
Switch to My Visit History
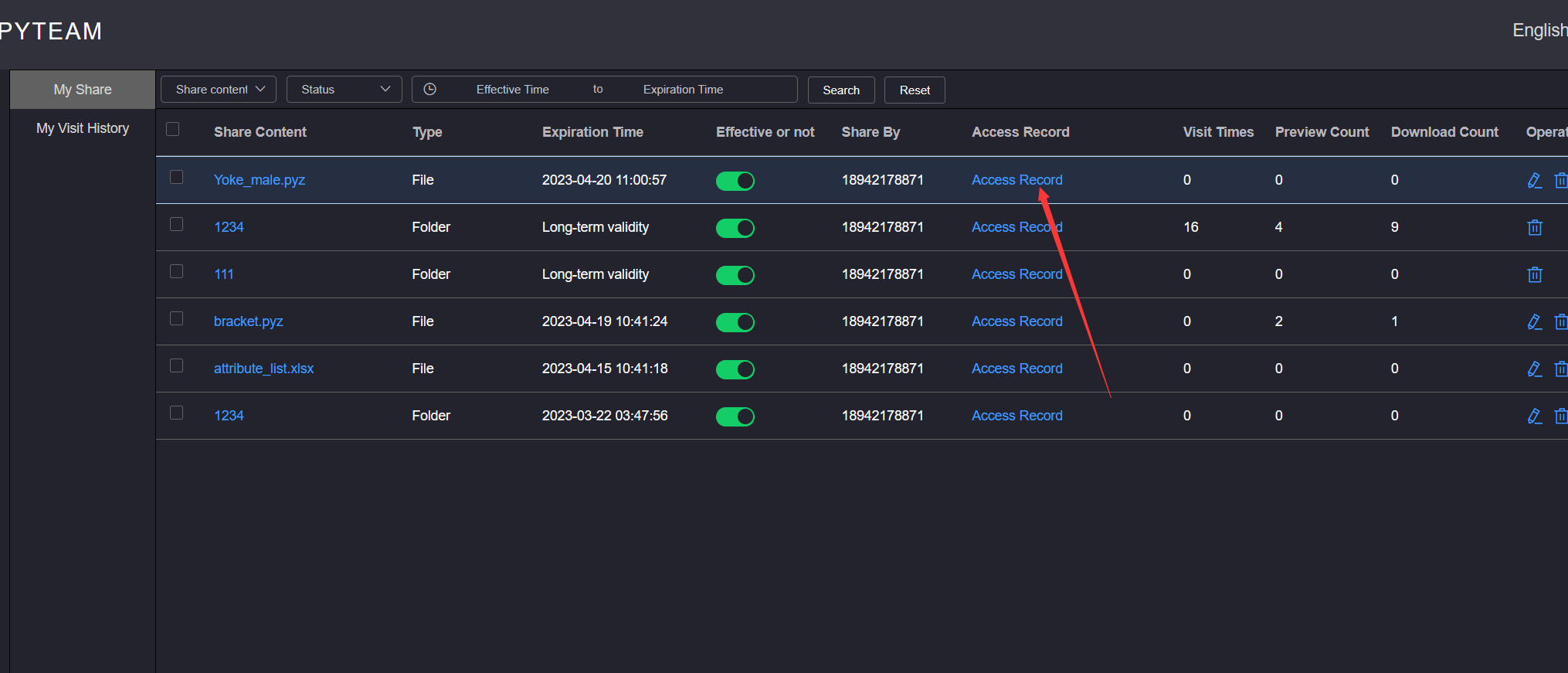point(83,128)
